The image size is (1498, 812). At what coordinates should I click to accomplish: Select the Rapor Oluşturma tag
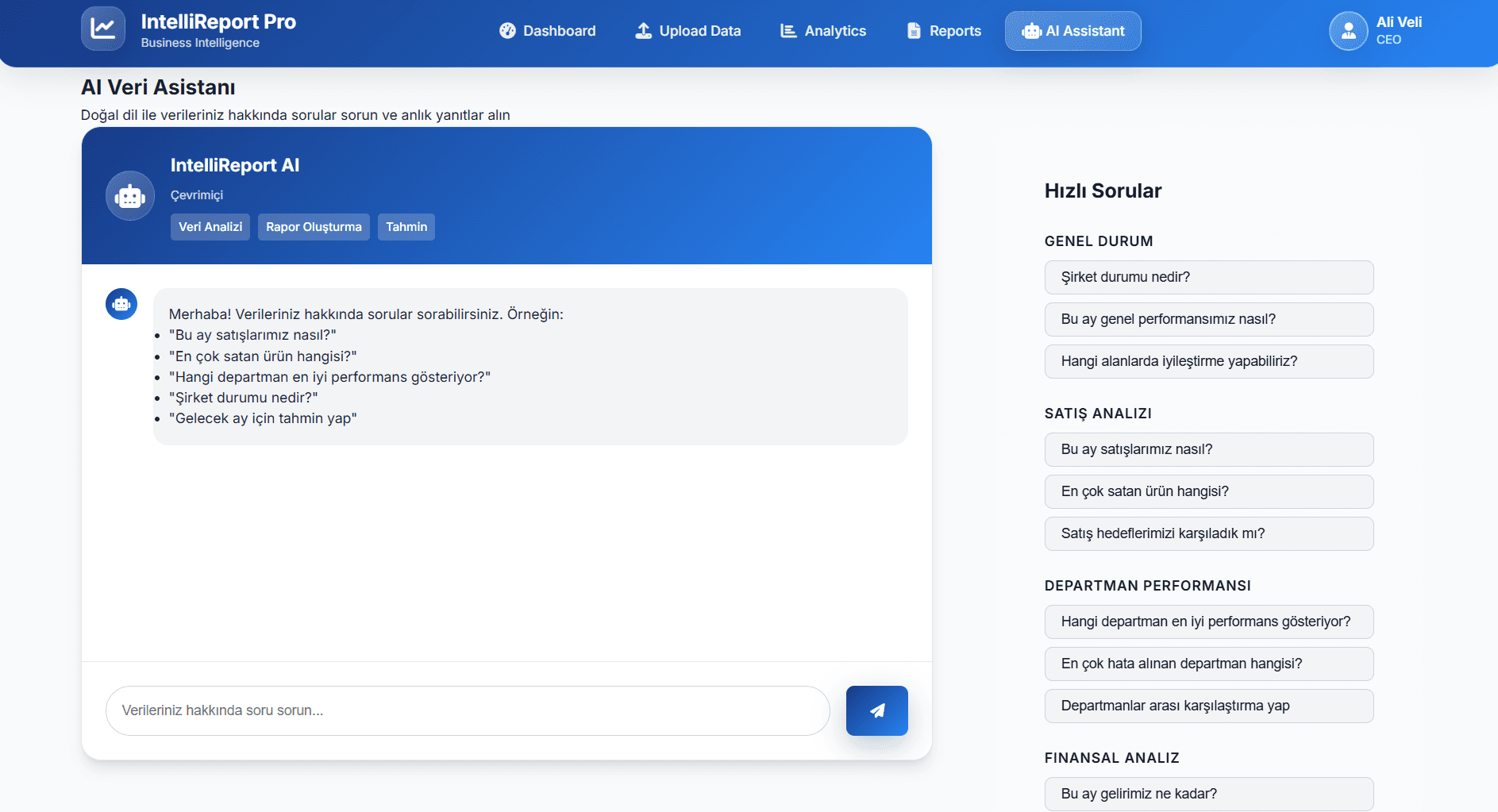click(x=314, y=227)
